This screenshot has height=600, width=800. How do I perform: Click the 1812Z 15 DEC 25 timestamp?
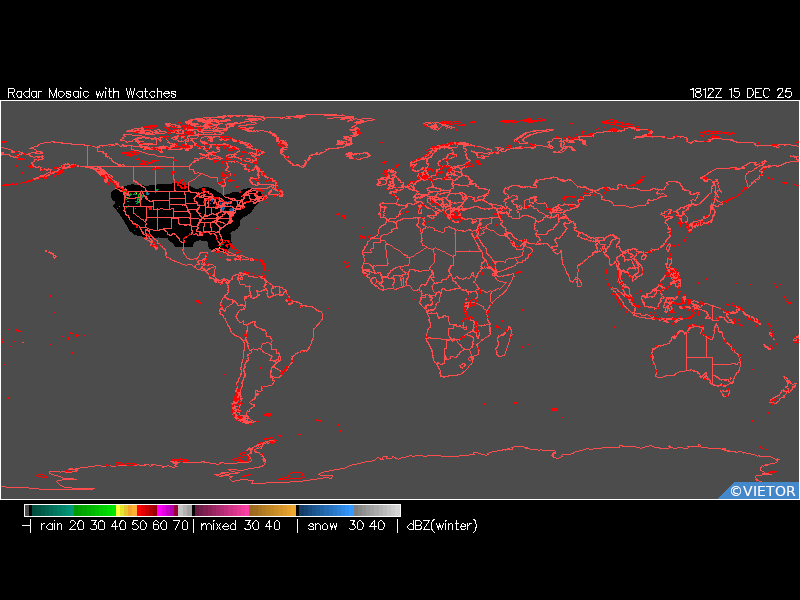(x=740, y=93)
